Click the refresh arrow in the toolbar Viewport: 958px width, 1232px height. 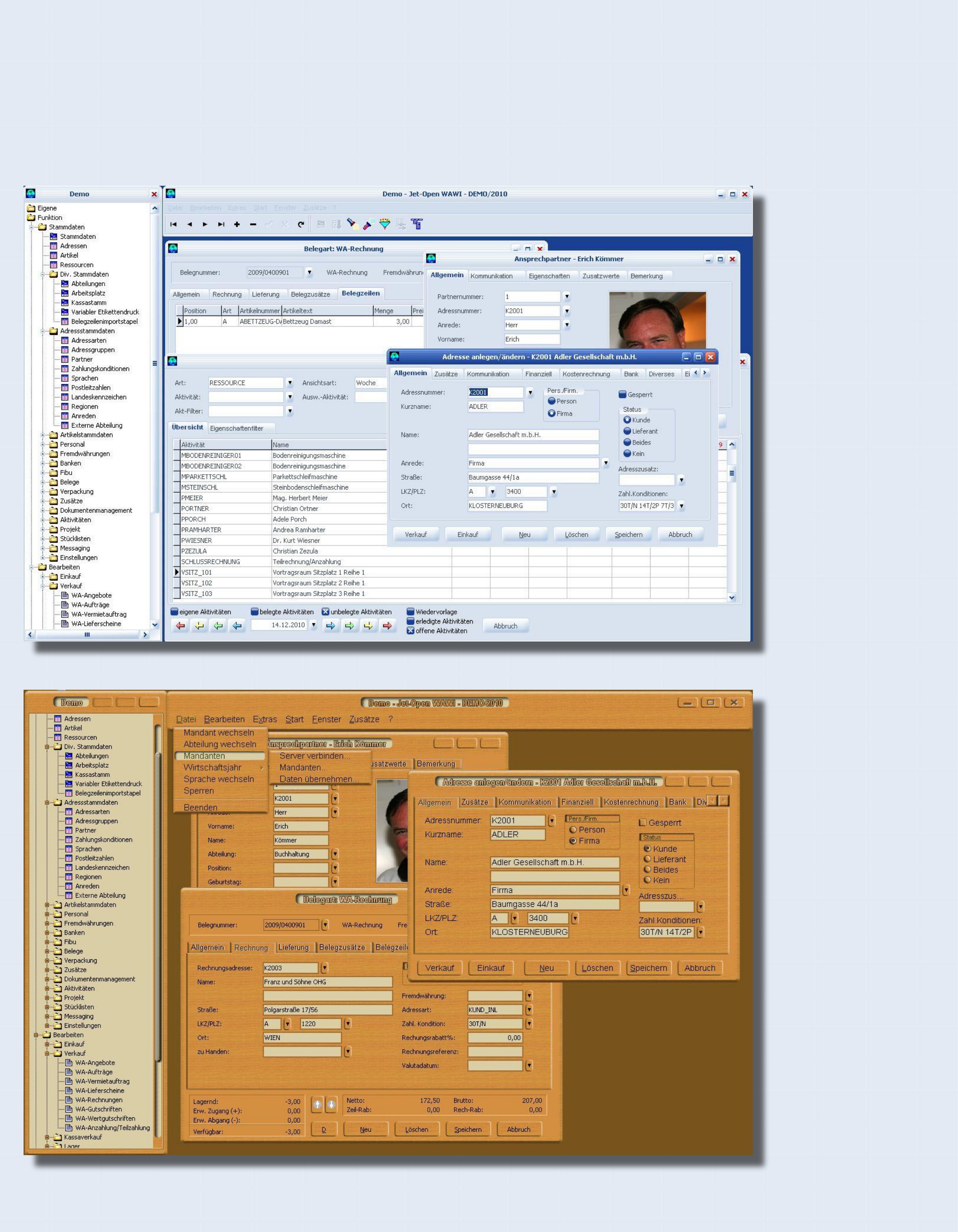pos(301,224)
